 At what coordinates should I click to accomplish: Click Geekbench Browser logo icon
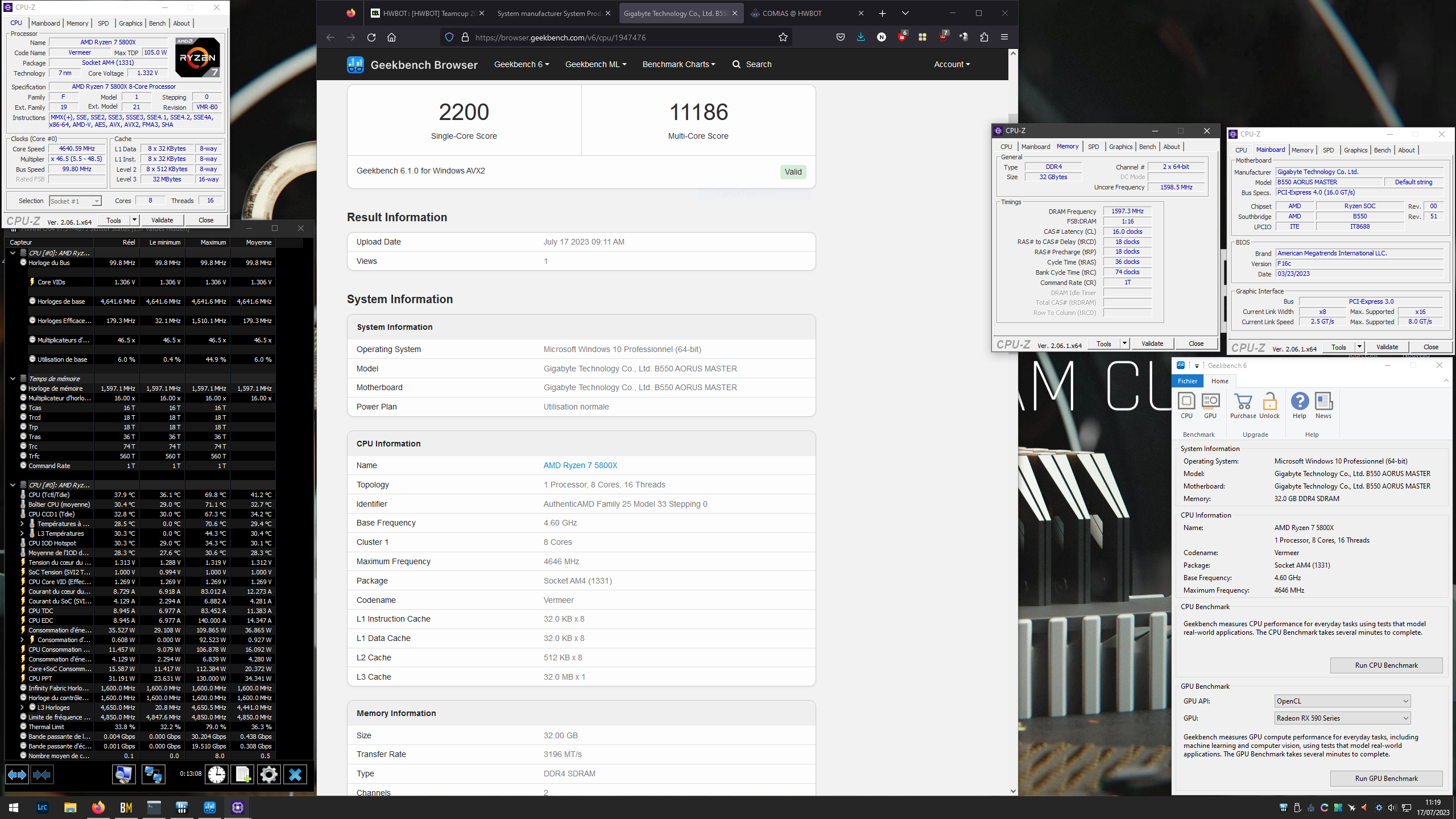coord(355,64)
